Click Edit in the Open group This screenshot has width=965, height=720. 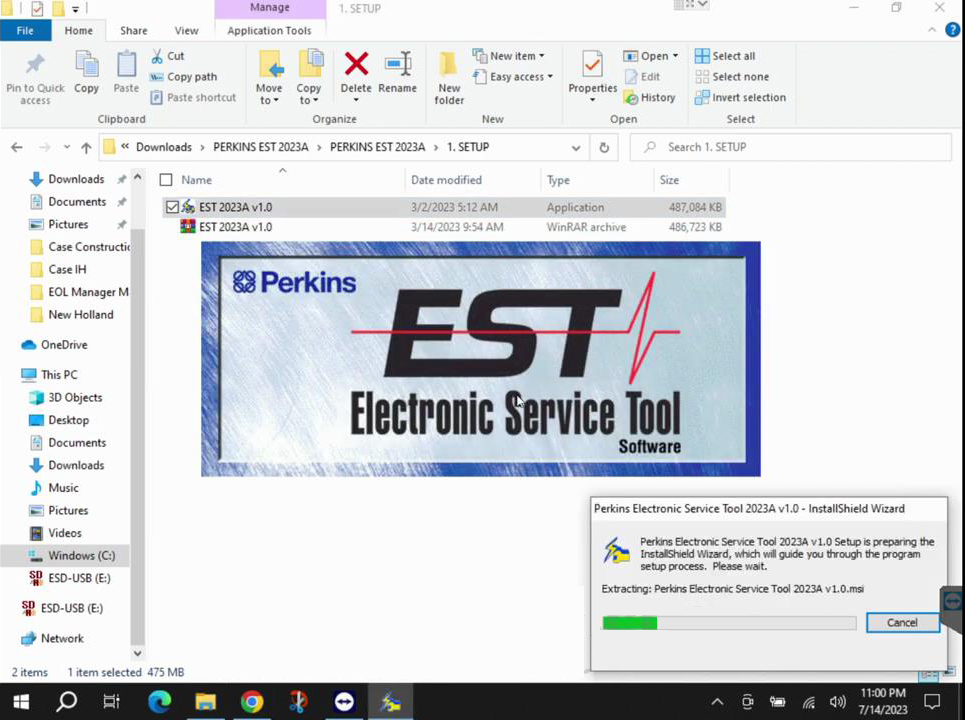tap(642, 77)
